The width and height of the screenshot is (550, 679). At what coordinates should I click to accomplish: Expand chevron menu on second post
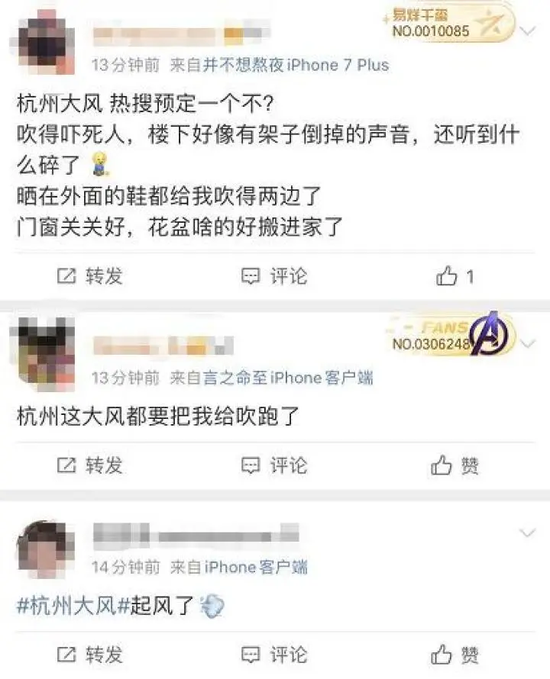(x=527, y=344)
